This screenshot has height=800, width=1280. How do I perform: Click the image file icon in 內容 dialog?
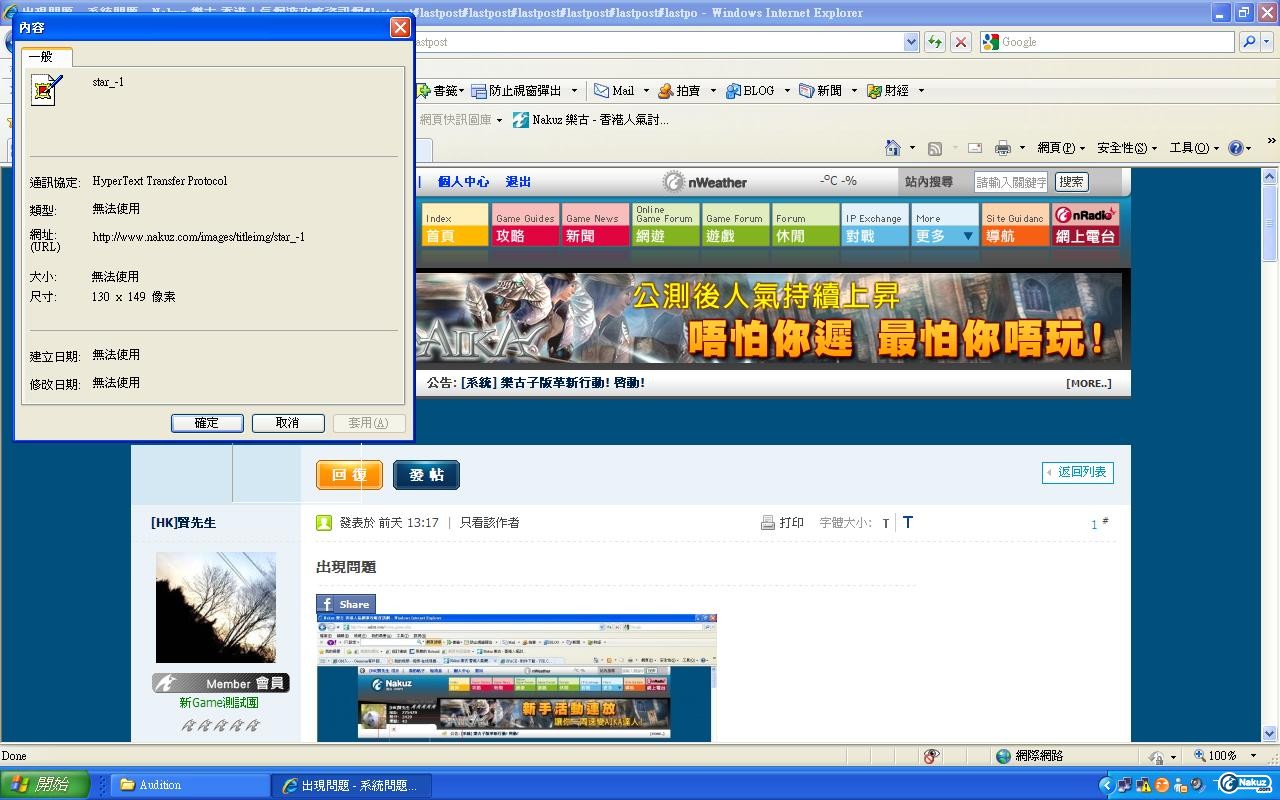46,89
